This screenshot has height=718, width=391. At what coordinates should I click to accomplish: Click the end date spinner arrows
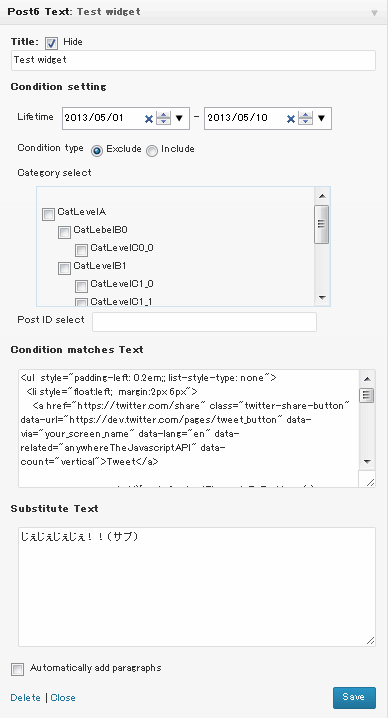click(x=305, y=119)
